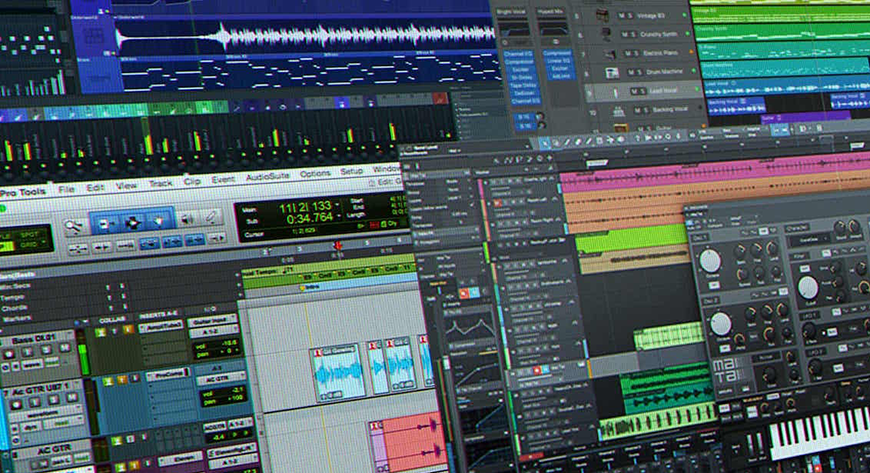This screenshot has height=473, width=870.
Task: Open the Guitar Input selector on Bass track
Action: click(214, 321)
